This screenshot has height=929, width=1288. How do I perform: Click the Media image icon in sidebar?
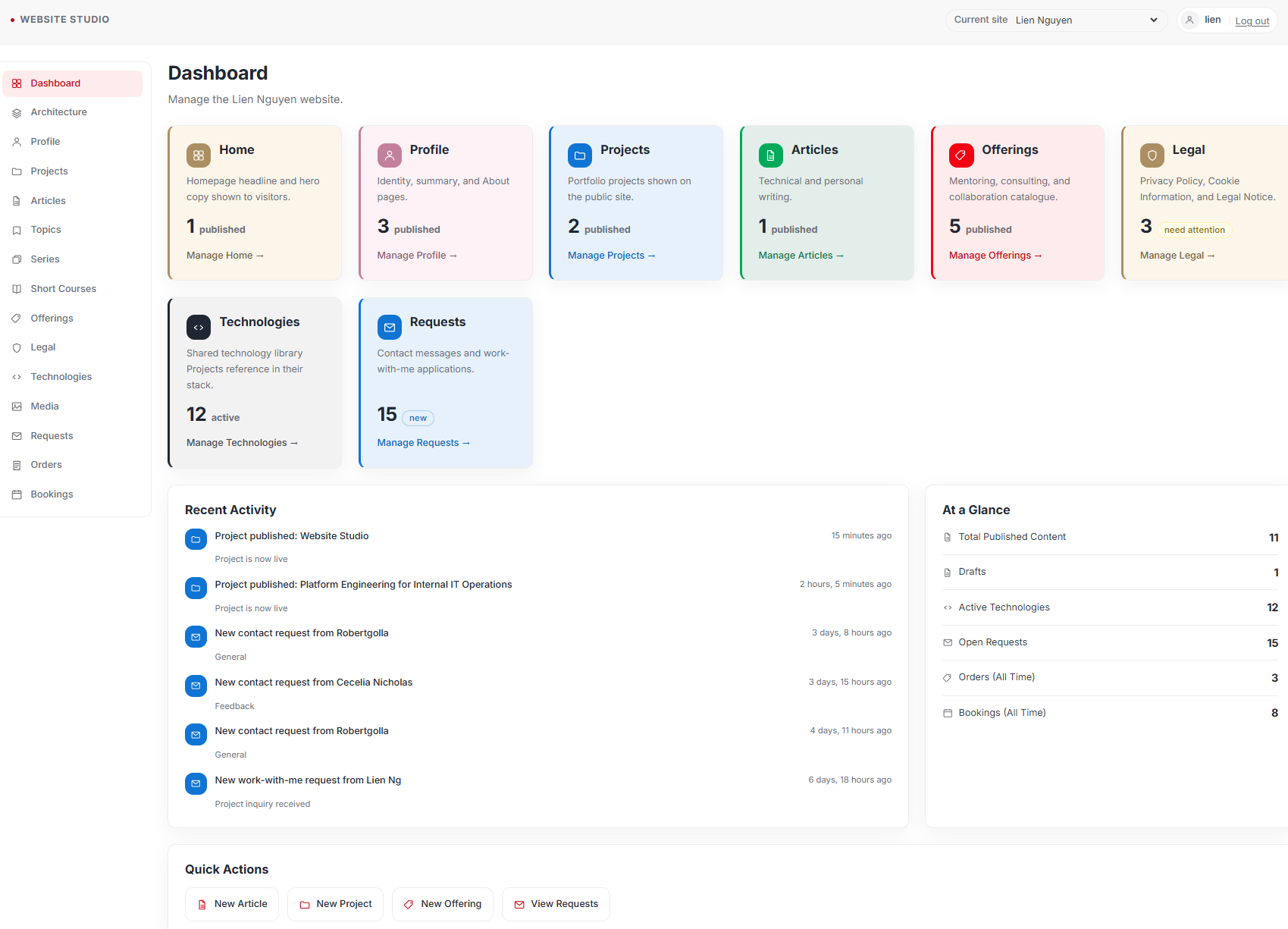(17, 406)
